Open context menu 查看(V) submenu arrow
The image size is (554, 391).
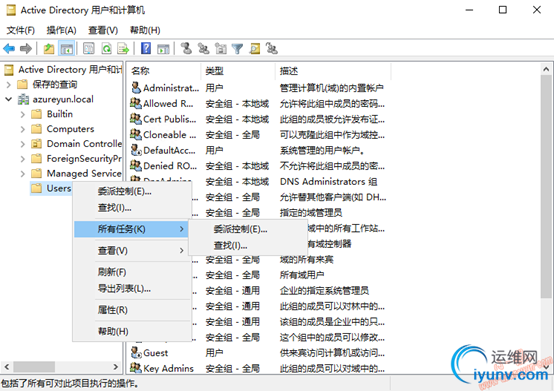pyautogui.click(x=182, y=250)
